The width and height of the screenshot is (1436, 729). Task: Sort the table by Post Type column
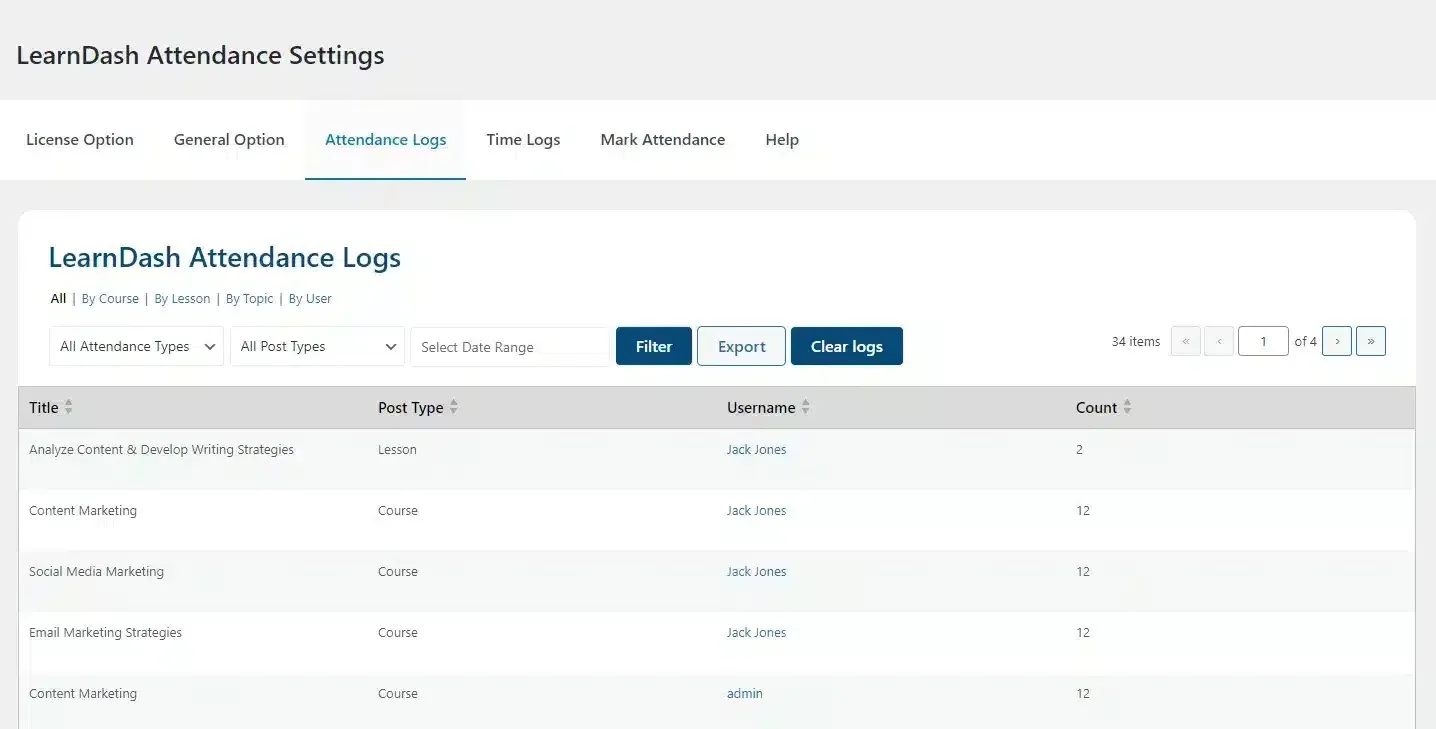[x=453, y=407]
